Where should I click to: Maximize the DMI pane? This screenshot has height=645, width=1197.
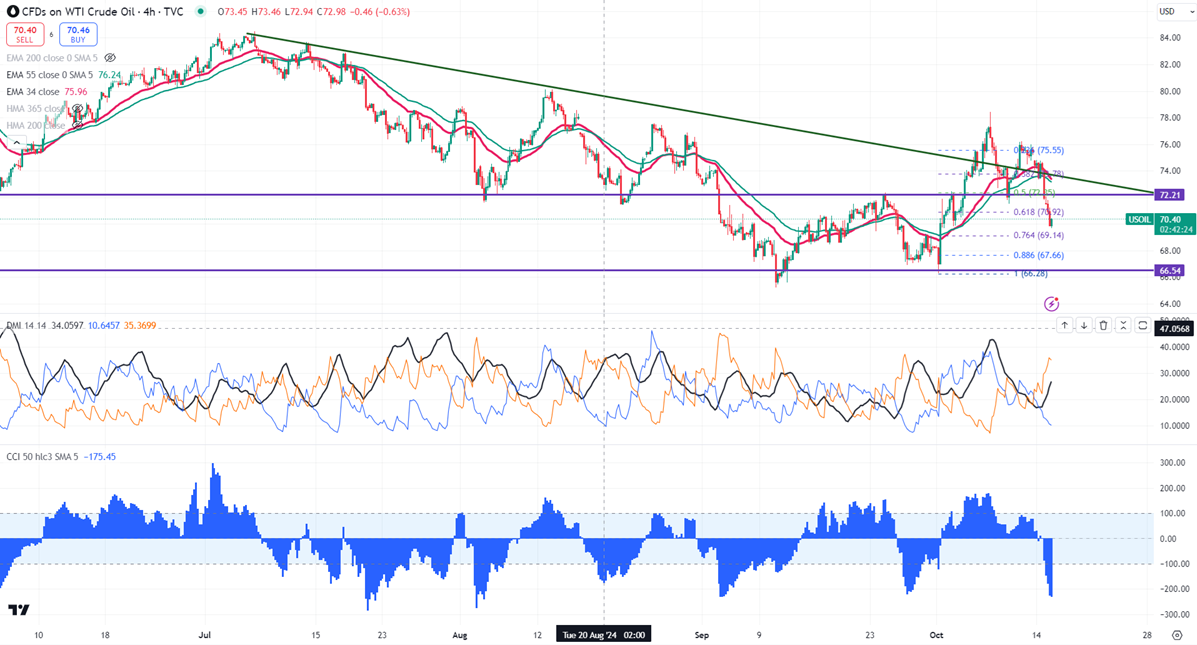1143,325
